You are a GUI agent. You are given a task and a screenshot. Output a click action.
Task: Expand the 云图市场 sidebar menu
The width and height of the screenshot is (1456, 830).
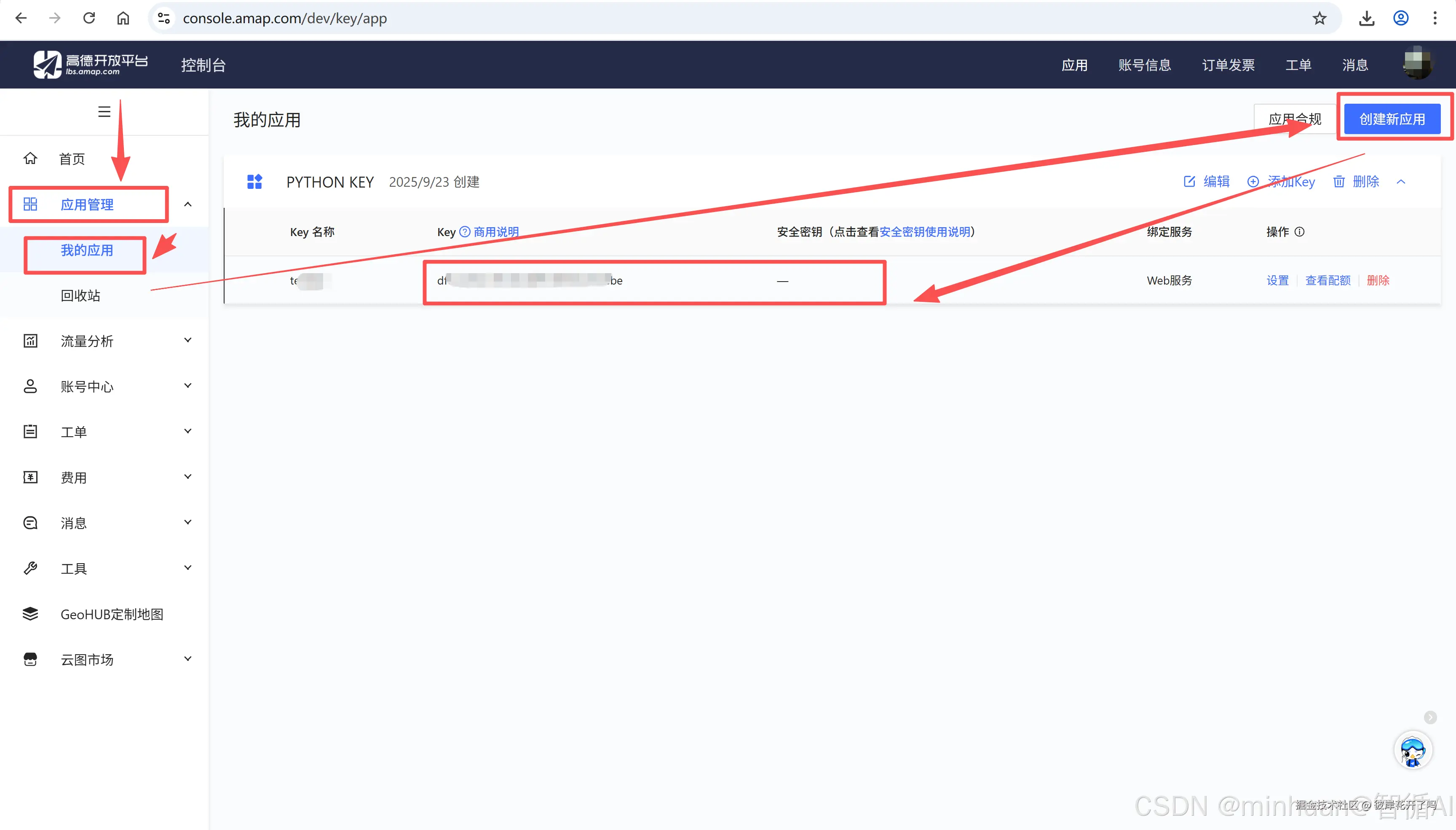(187, 659)
